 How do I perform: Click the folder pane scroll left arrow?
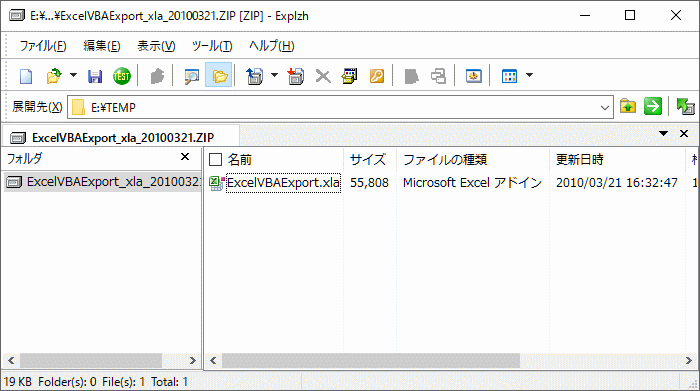[x=11, y=361]
